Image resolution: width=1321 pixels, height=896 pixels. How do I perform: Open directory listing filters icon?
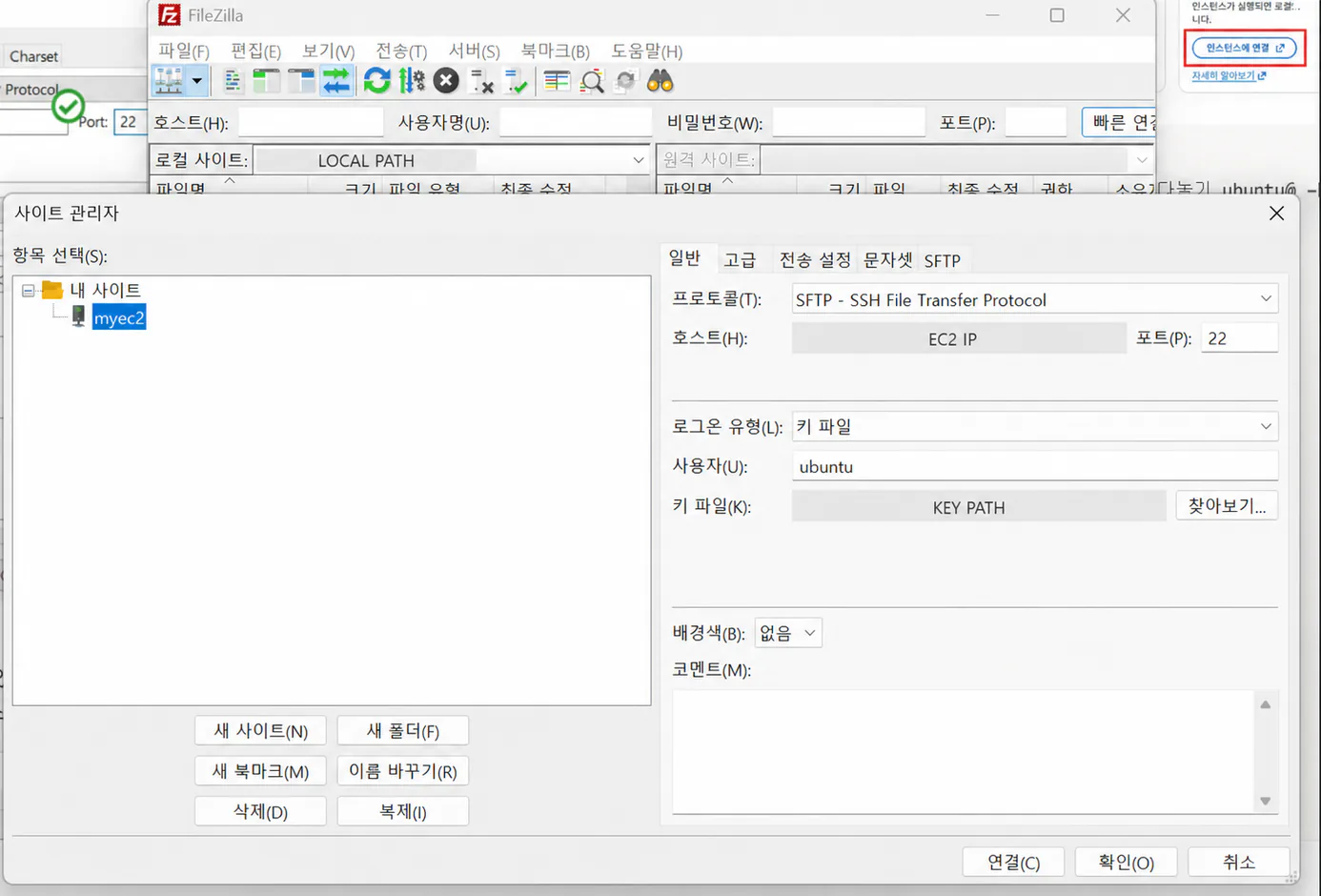(557, 81)
